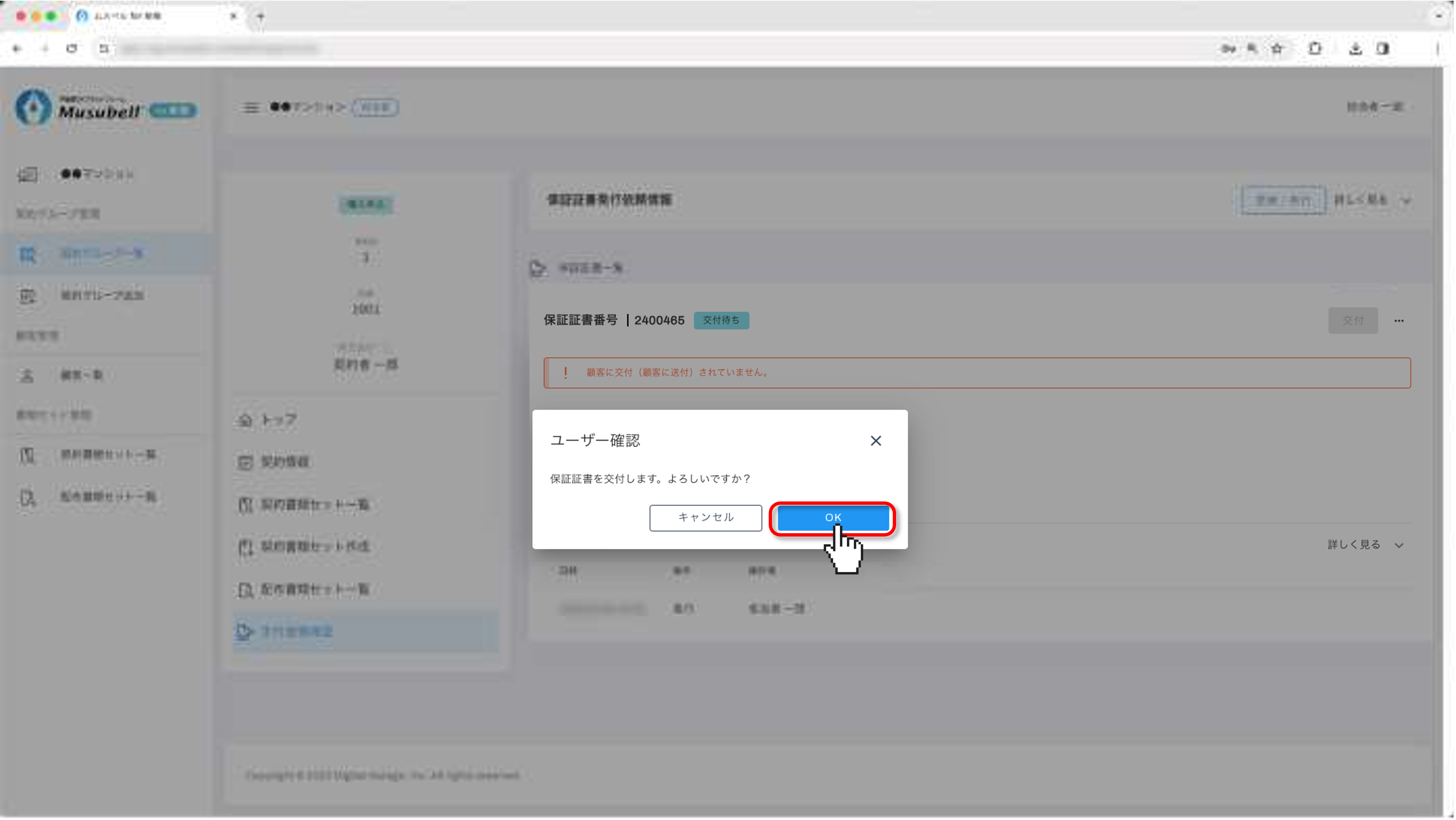
Task: Open the three-dot menu beside 交付 button
Action: (x=1398, y=321)
